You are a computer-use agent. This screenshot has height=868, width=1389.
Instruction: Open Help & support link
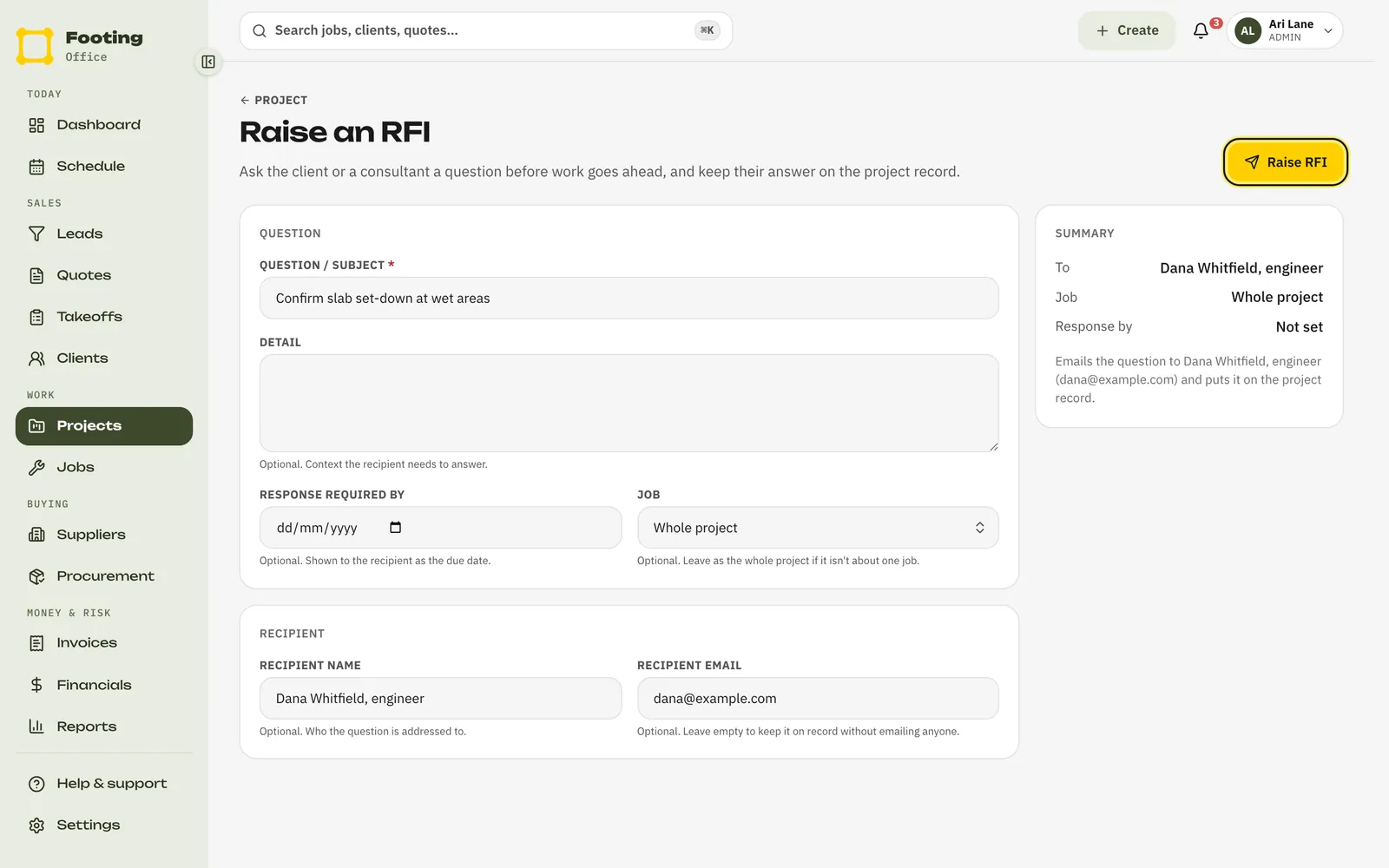(x=104, y=784)
